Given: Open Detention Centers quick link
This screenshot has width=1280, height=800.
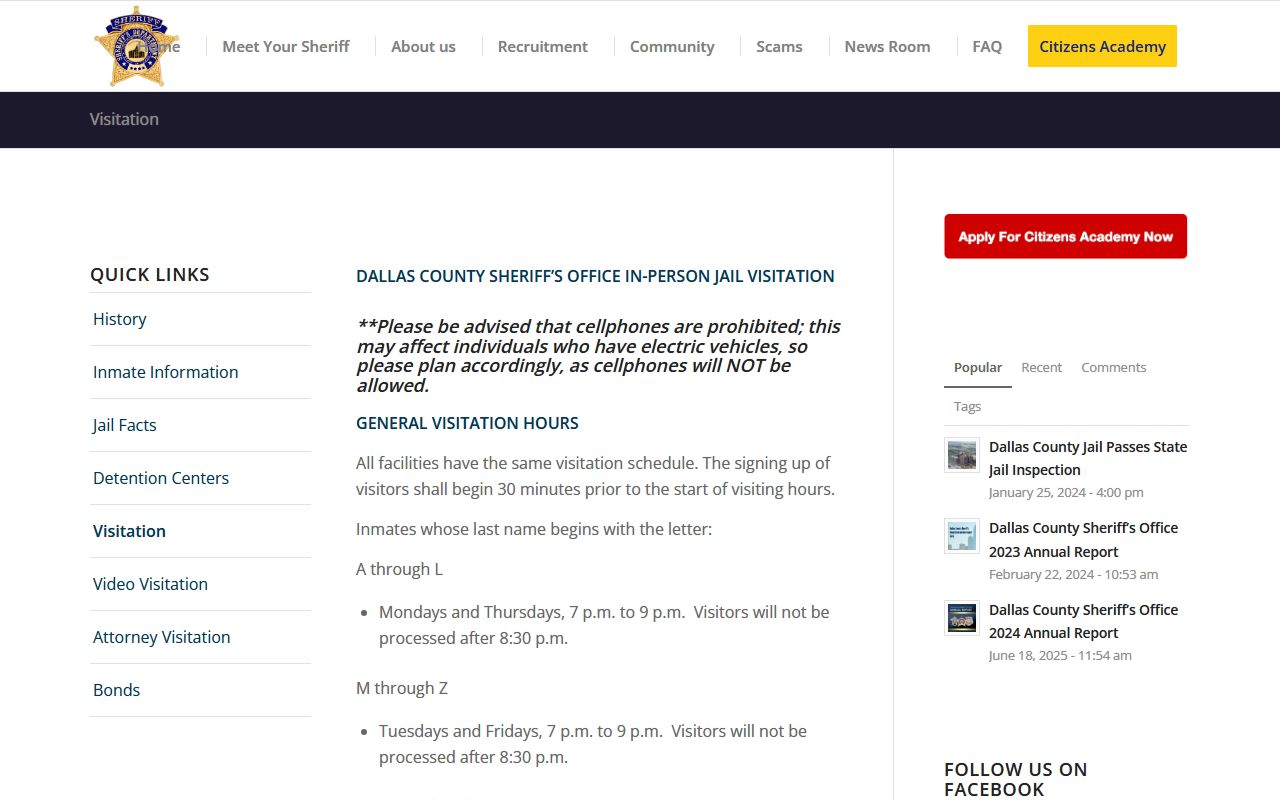Looking at the screenshot, I should (x=161, y=478).
